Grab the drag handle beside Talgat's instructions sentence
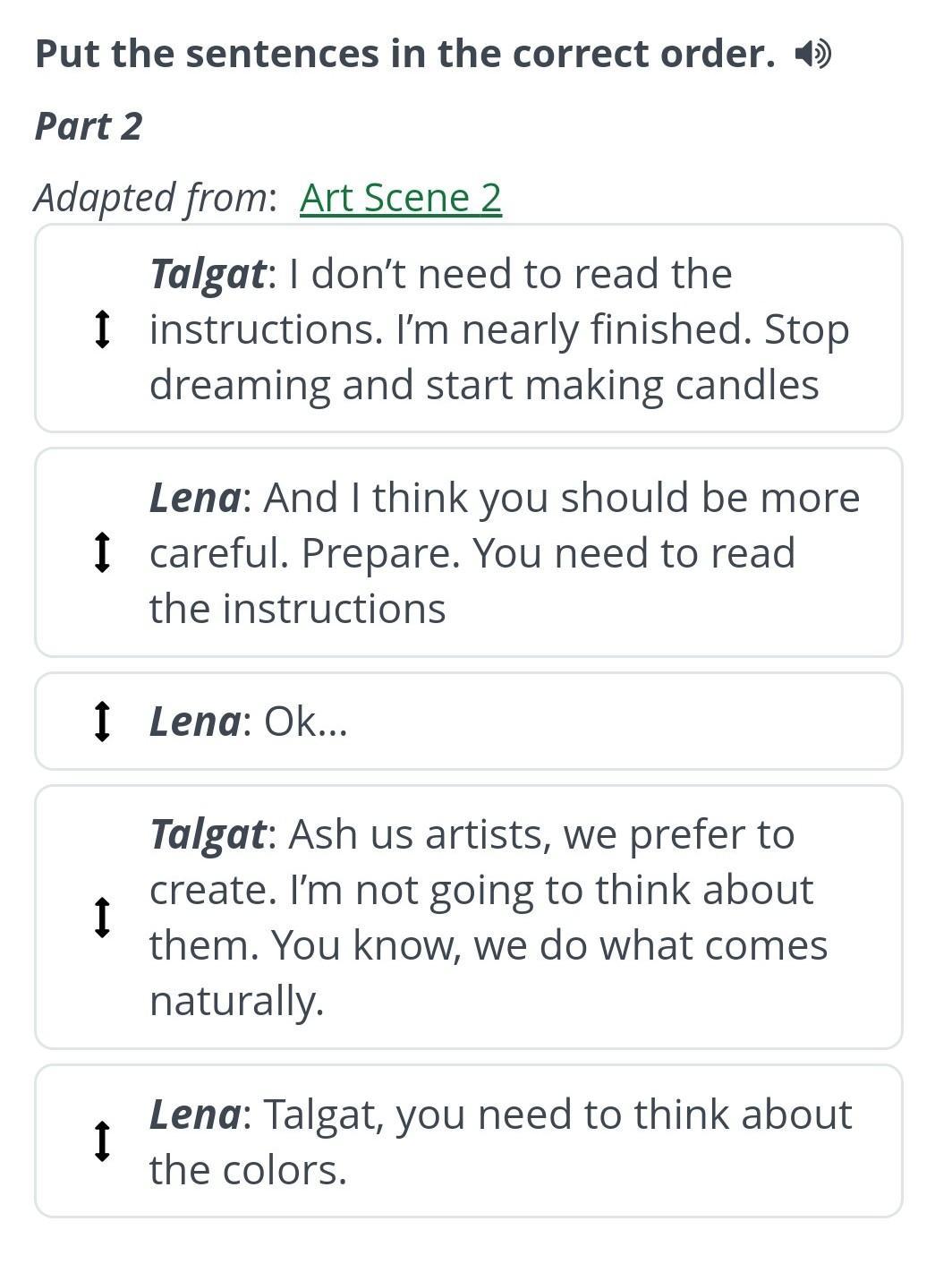This screenshot has width=952, height=1264. click(102, 329)
